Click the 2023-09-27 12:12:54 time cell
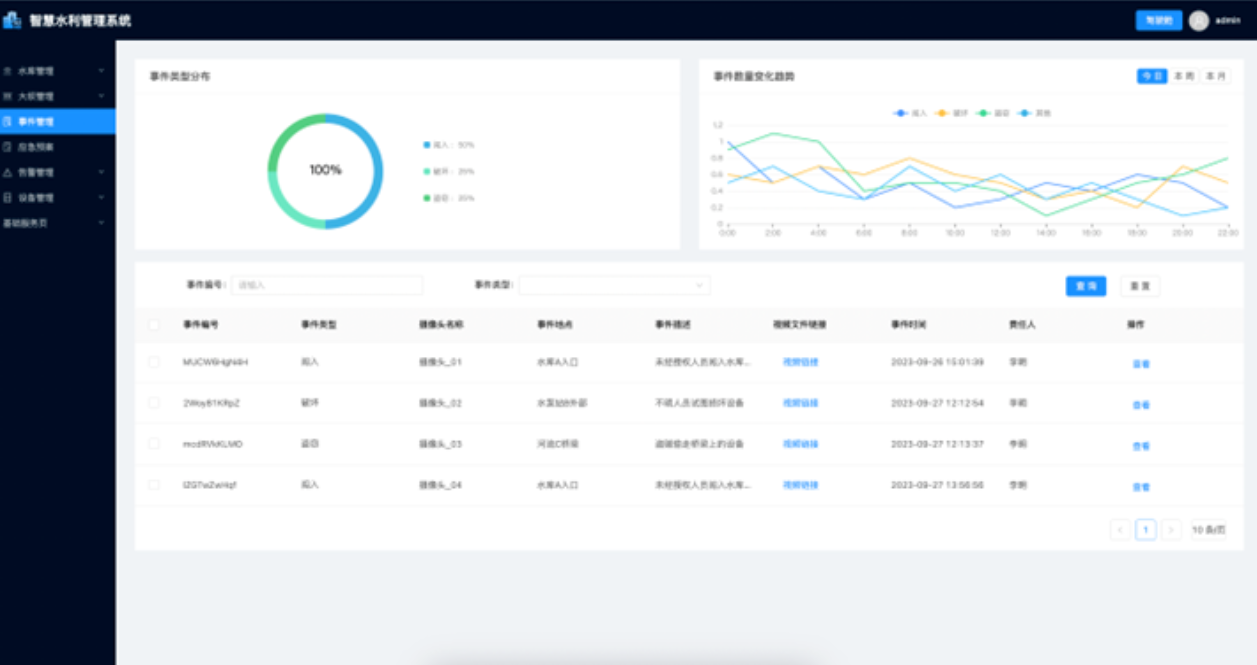This screenshot has width=1257, height=665. [x=937, y=402]
